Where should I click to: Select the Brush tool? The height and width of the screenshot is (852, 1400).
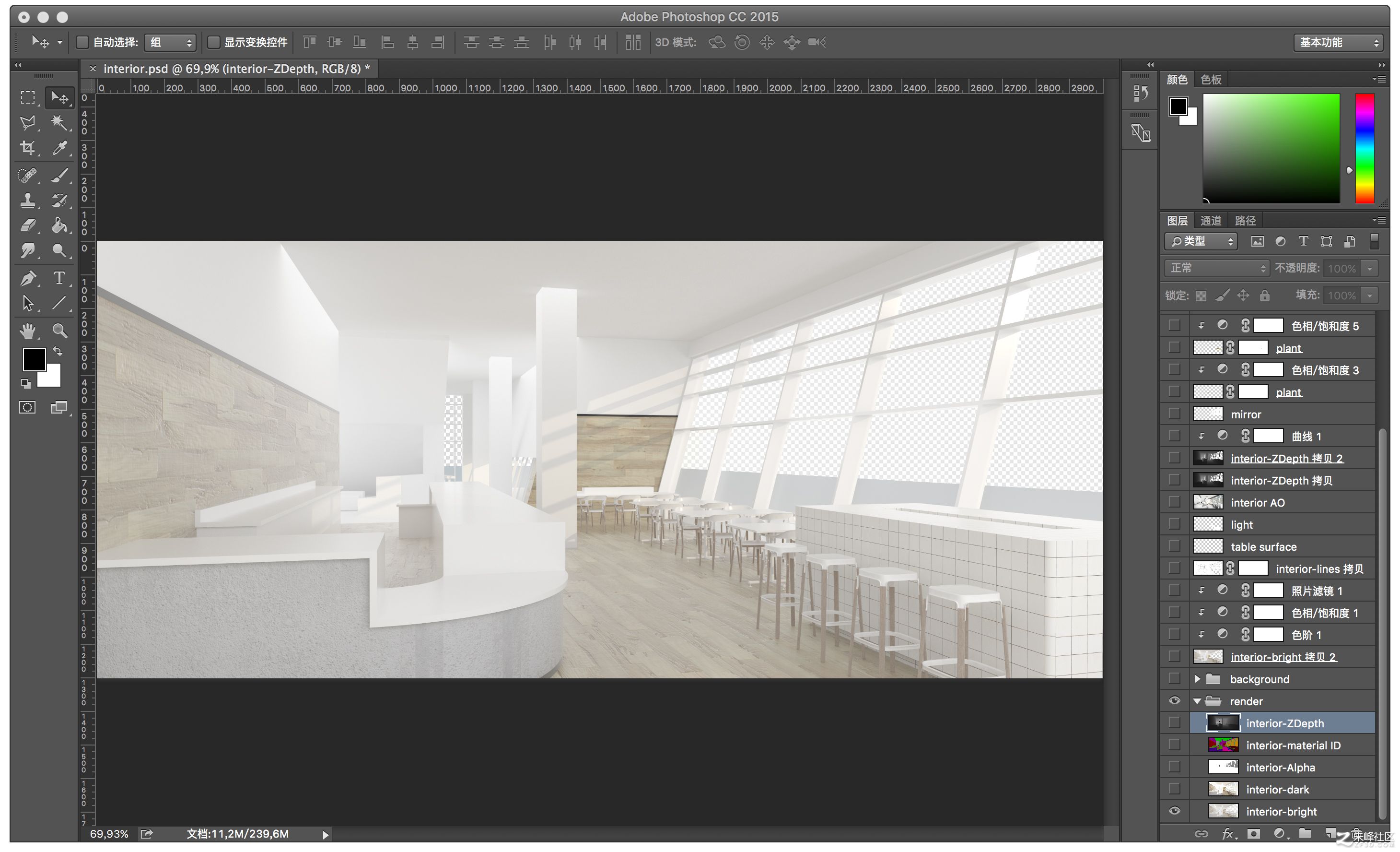coord(59,175)
